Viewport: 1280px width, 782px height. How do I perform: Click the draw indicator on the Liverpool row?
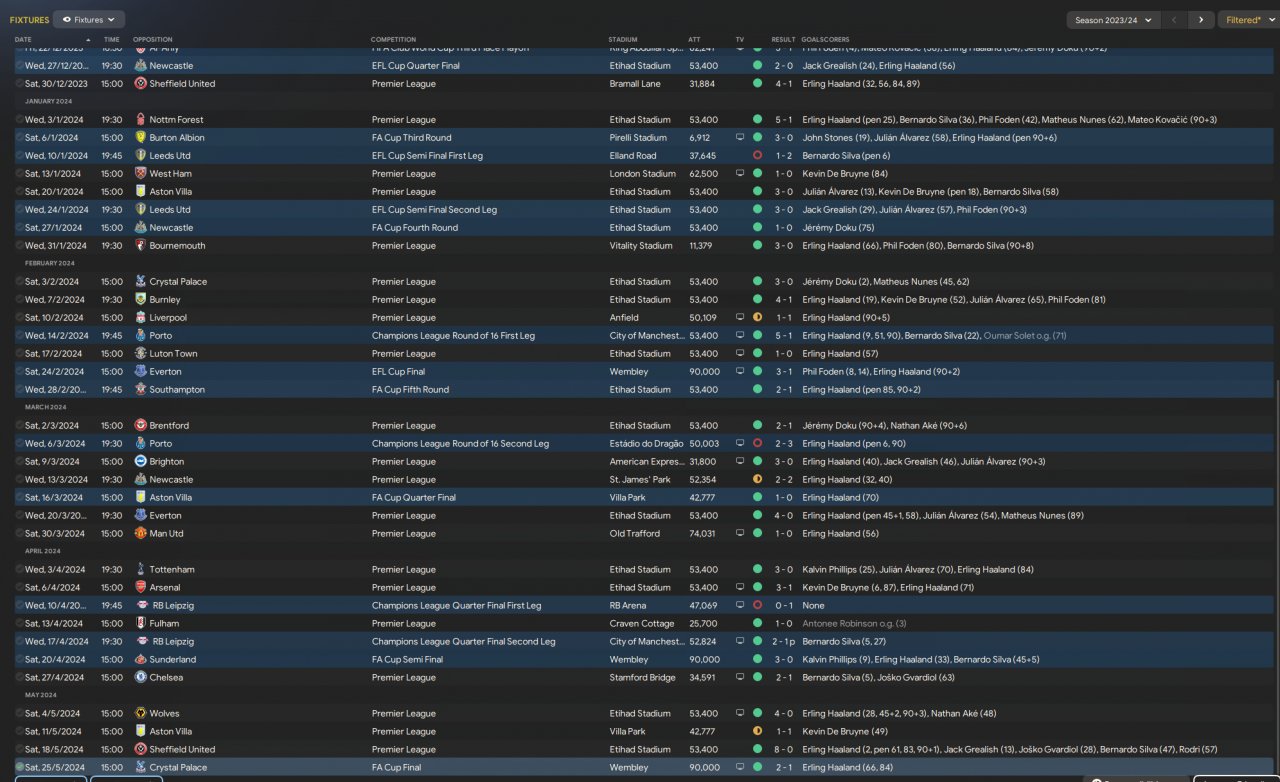(x=757, y=318)
